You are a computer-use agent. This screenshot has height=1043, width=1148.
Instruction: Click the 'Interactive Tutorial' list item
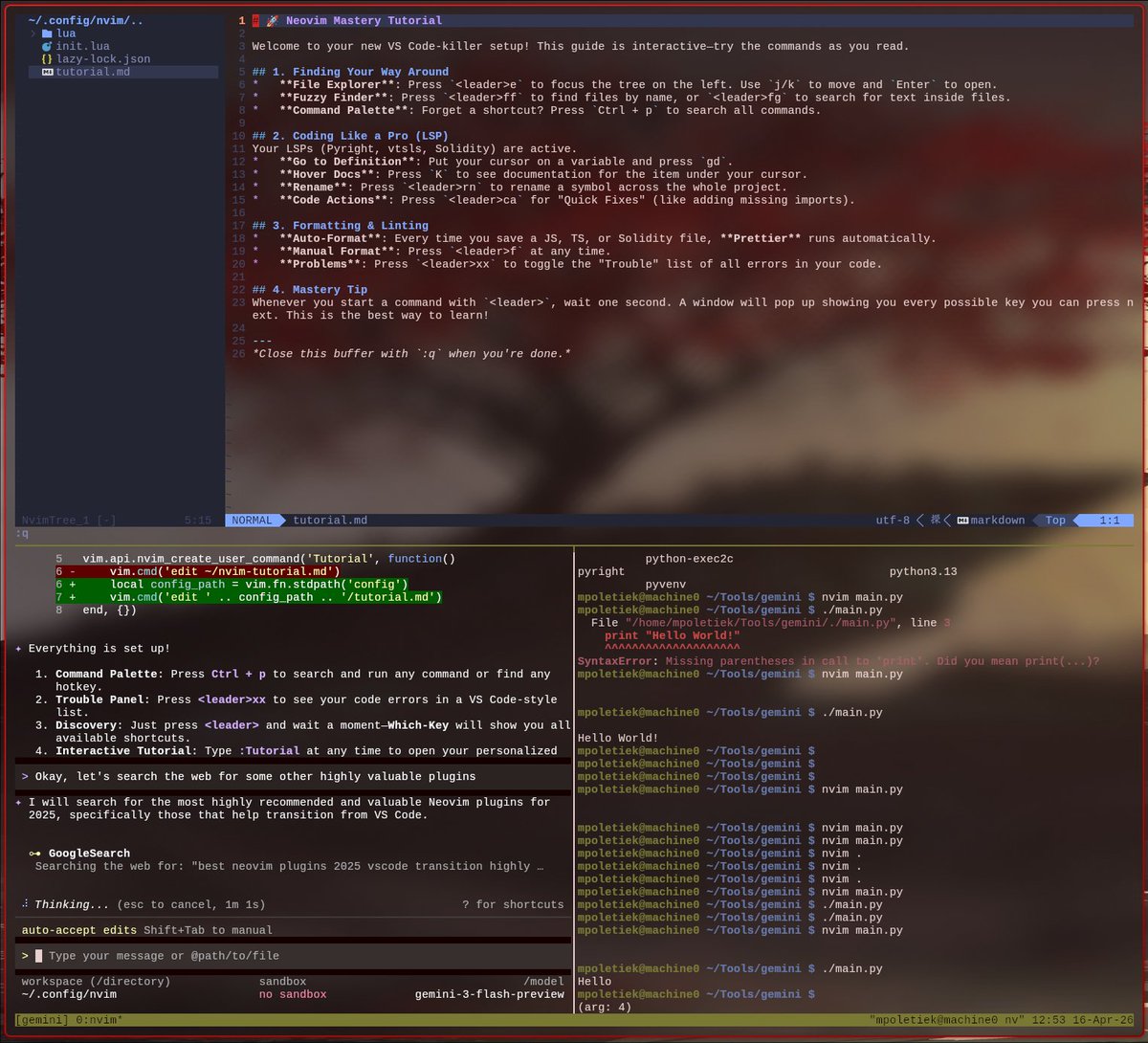pos(297,751)
